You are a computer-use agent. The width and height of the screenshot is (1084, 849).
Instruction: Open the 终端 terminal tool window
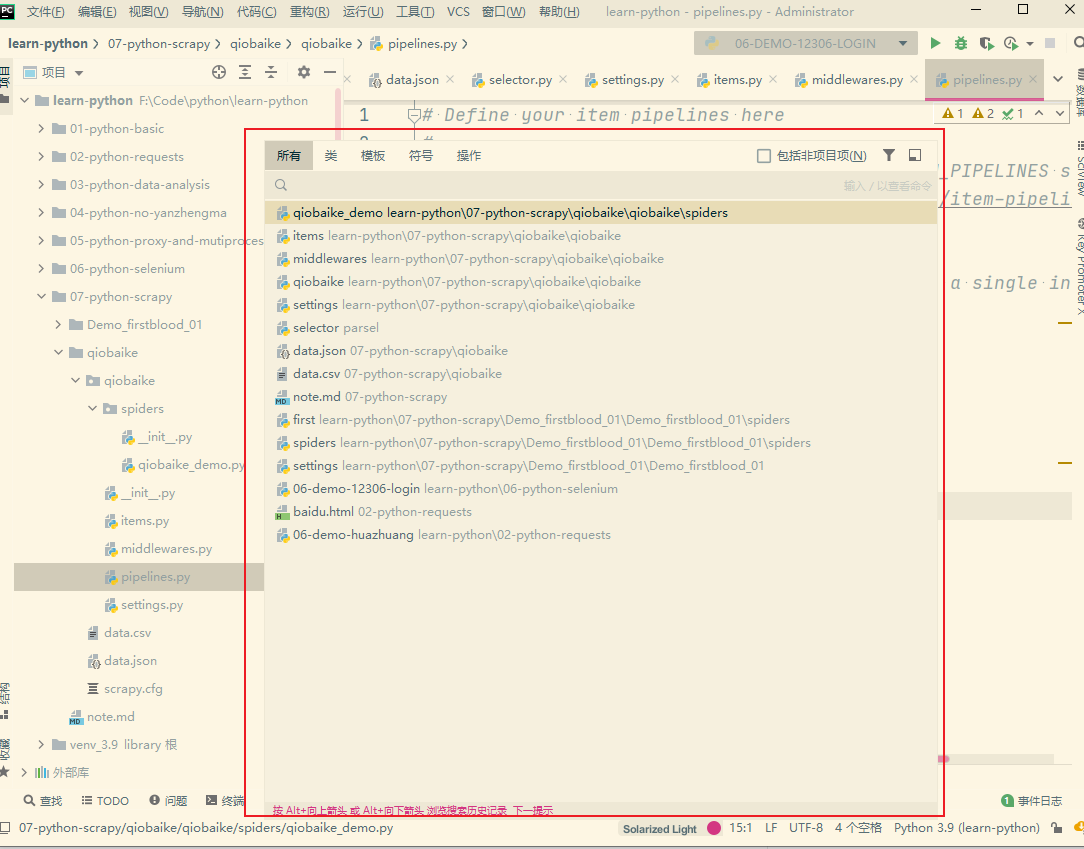pos(226,800)
